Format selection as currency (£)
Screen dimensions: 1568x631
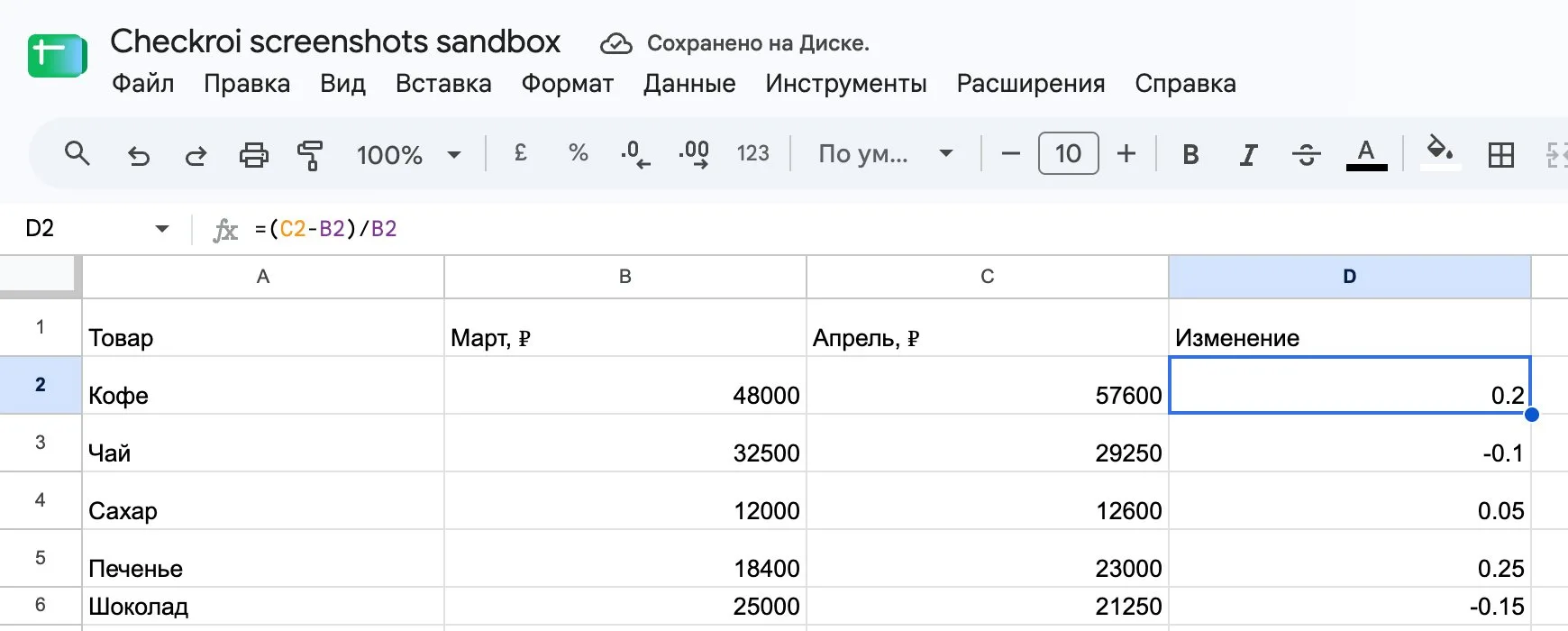520,153
